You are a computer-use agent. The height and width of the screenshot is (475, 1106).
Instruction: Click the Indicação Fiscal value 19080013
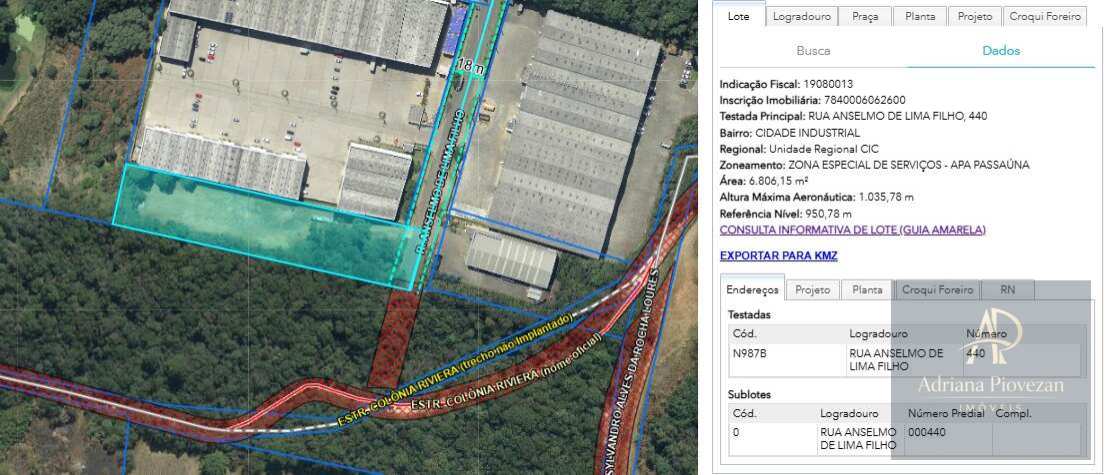(x=828, y=84)
